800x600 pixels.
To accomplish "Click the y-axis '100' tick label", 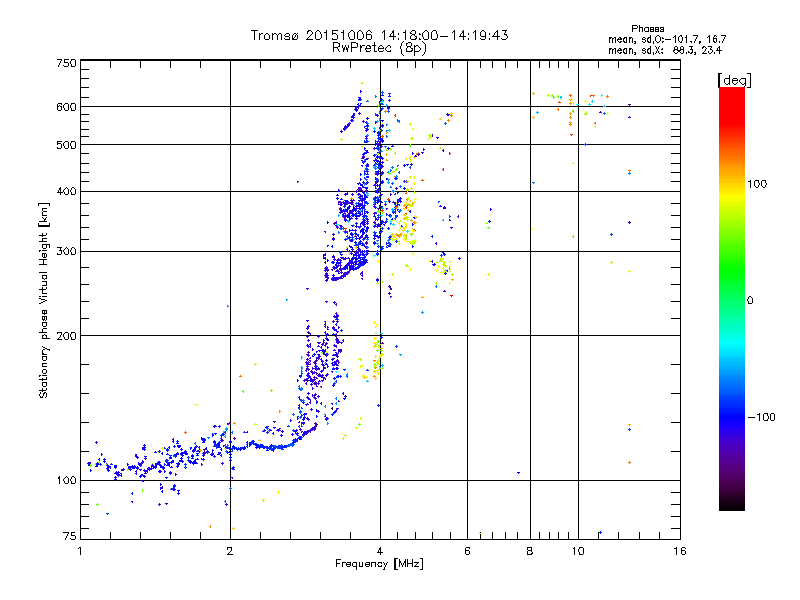I will click(66, 481).
